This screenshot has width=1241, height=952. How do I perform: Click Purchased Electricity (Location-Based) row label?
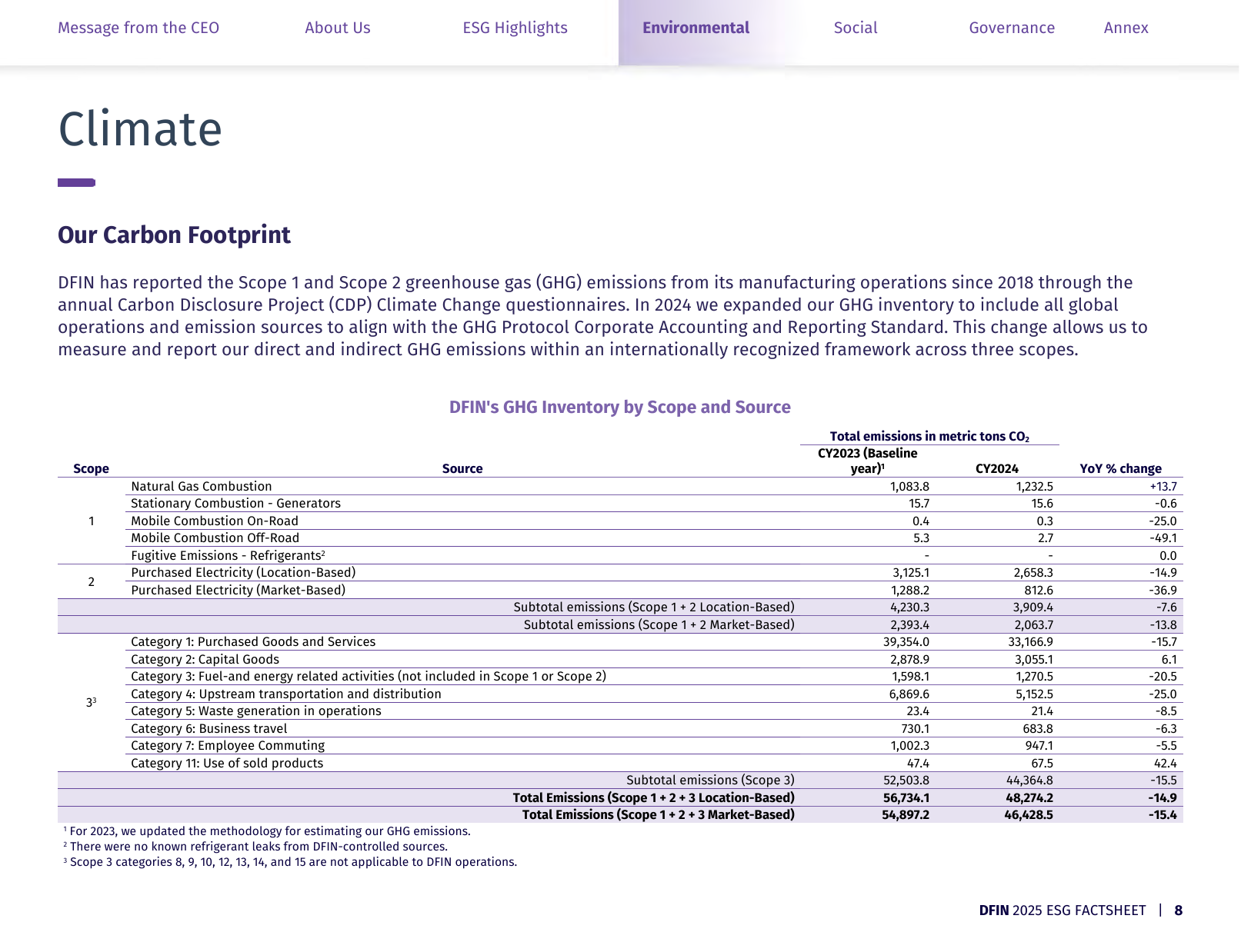[243, 573]
